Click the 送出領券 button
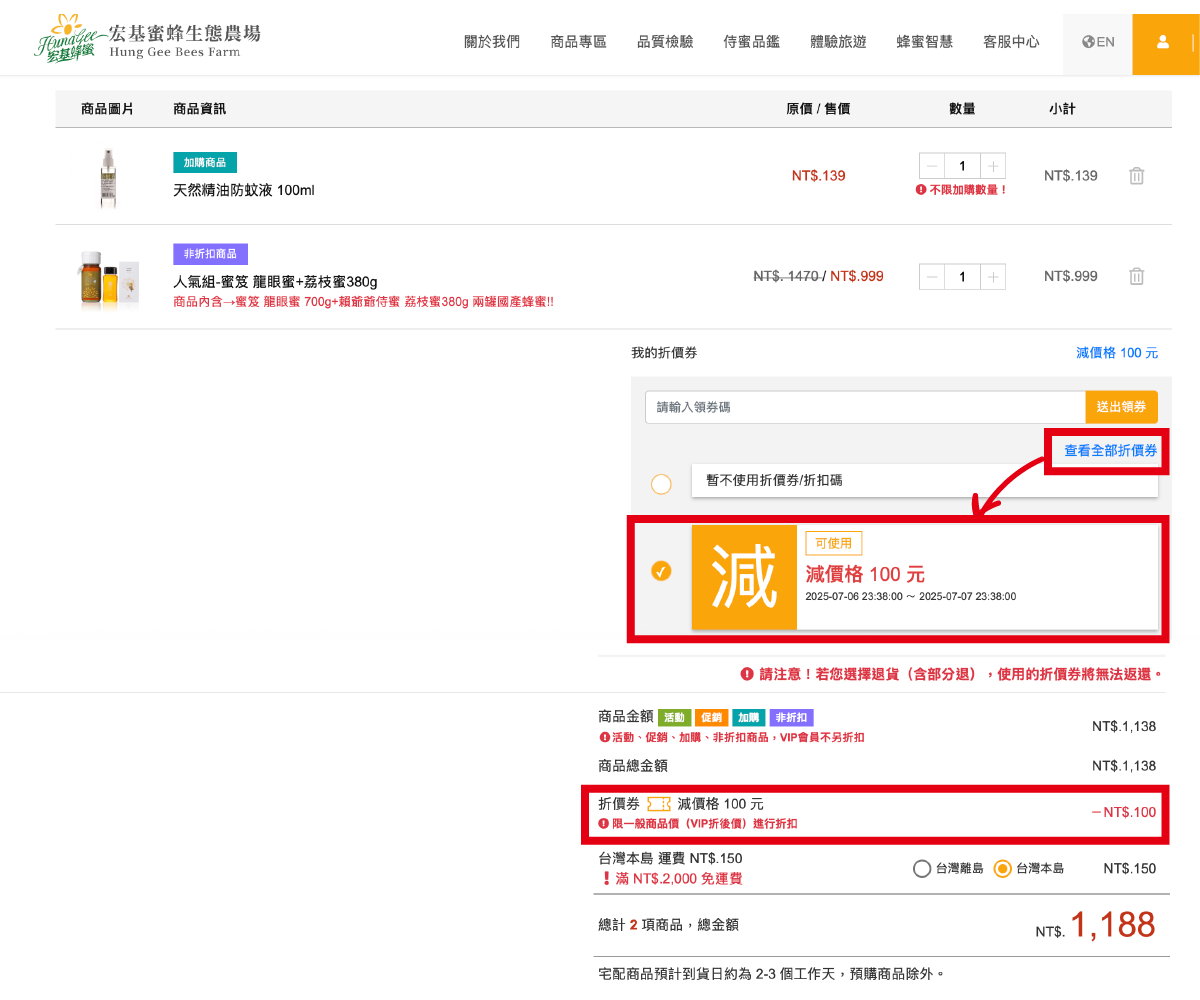 coord(1121,407)
